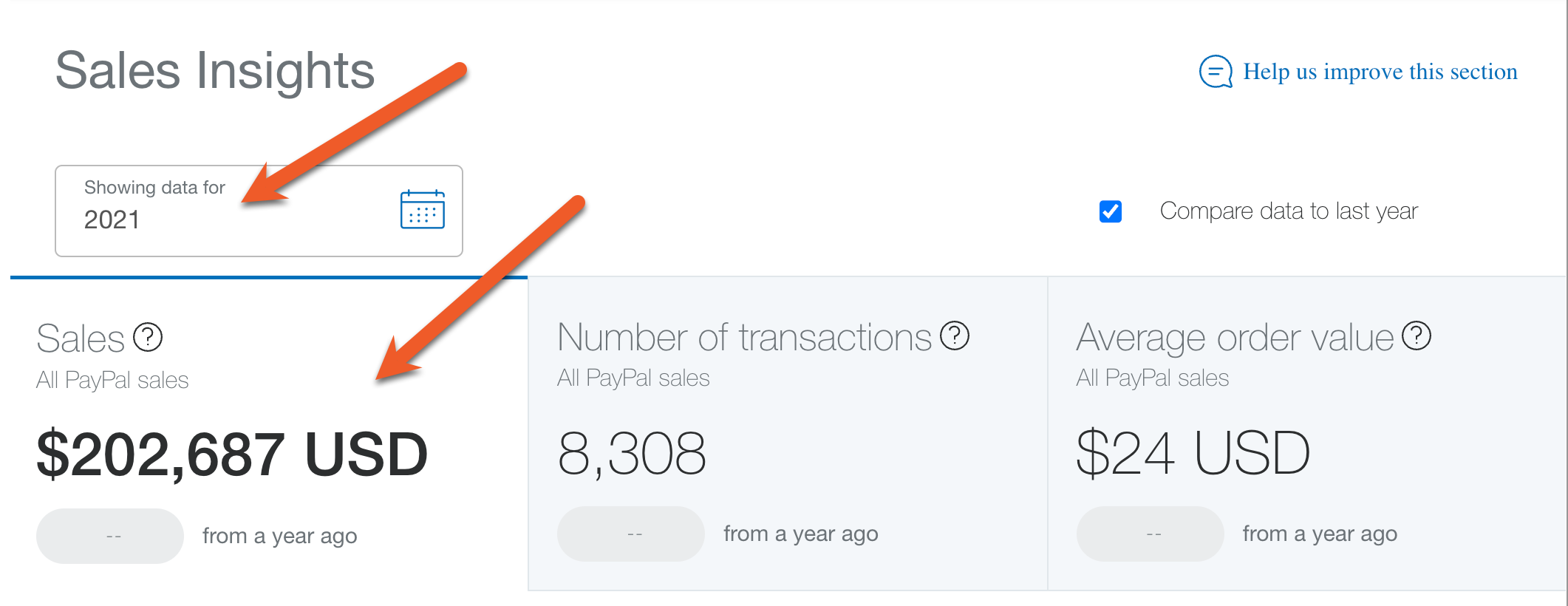Click the 8,308 transactions figure
Screen dimensions: 1568x606
pyautogui.click(x=632, y=454)
